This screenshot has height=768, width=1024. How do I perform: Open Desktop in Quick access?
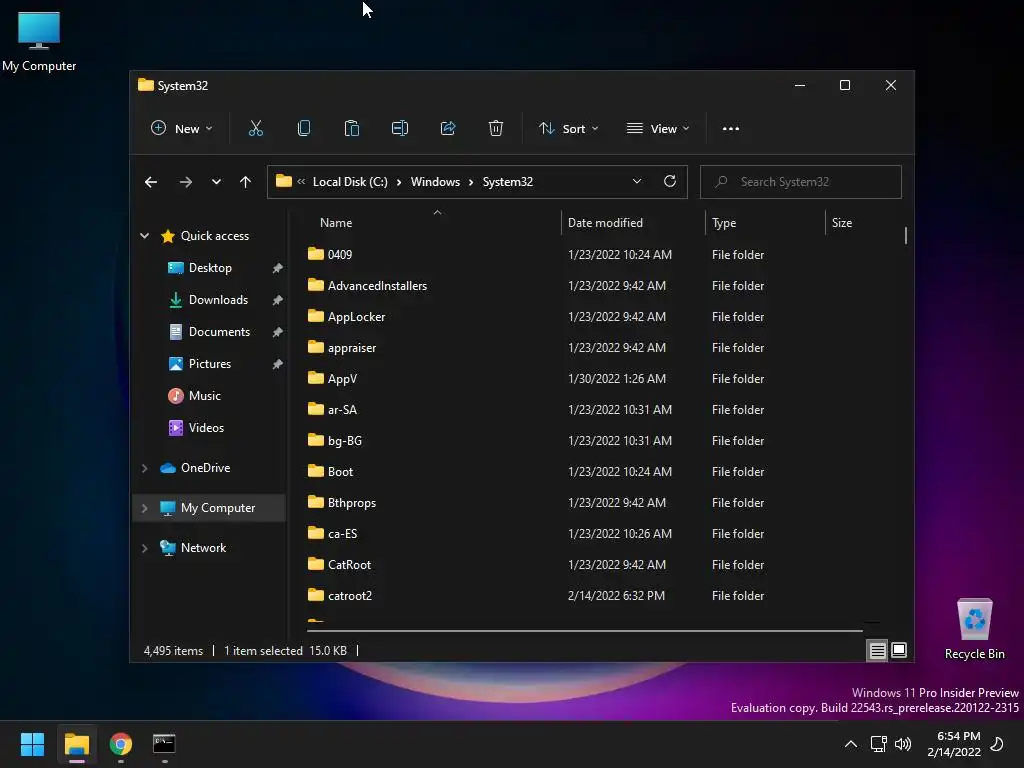210,268
